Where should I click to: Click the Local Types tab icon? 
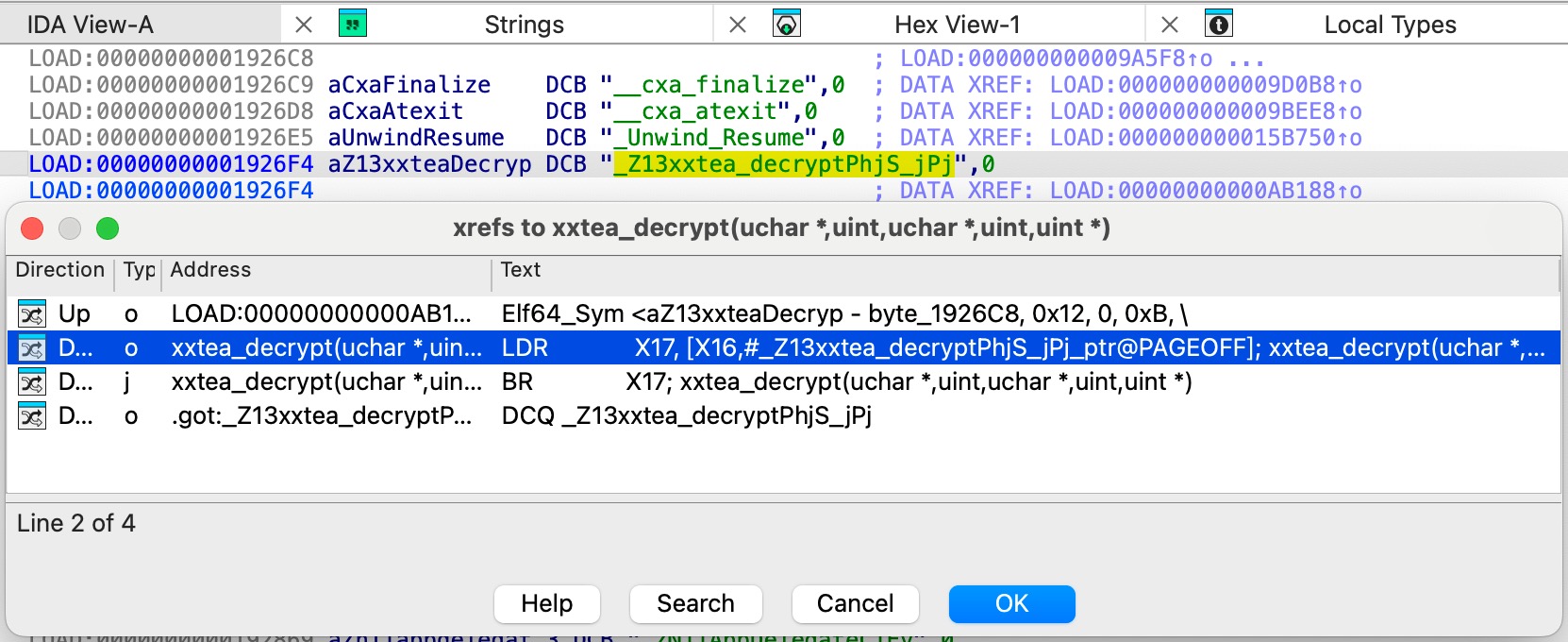(1219, 24)
